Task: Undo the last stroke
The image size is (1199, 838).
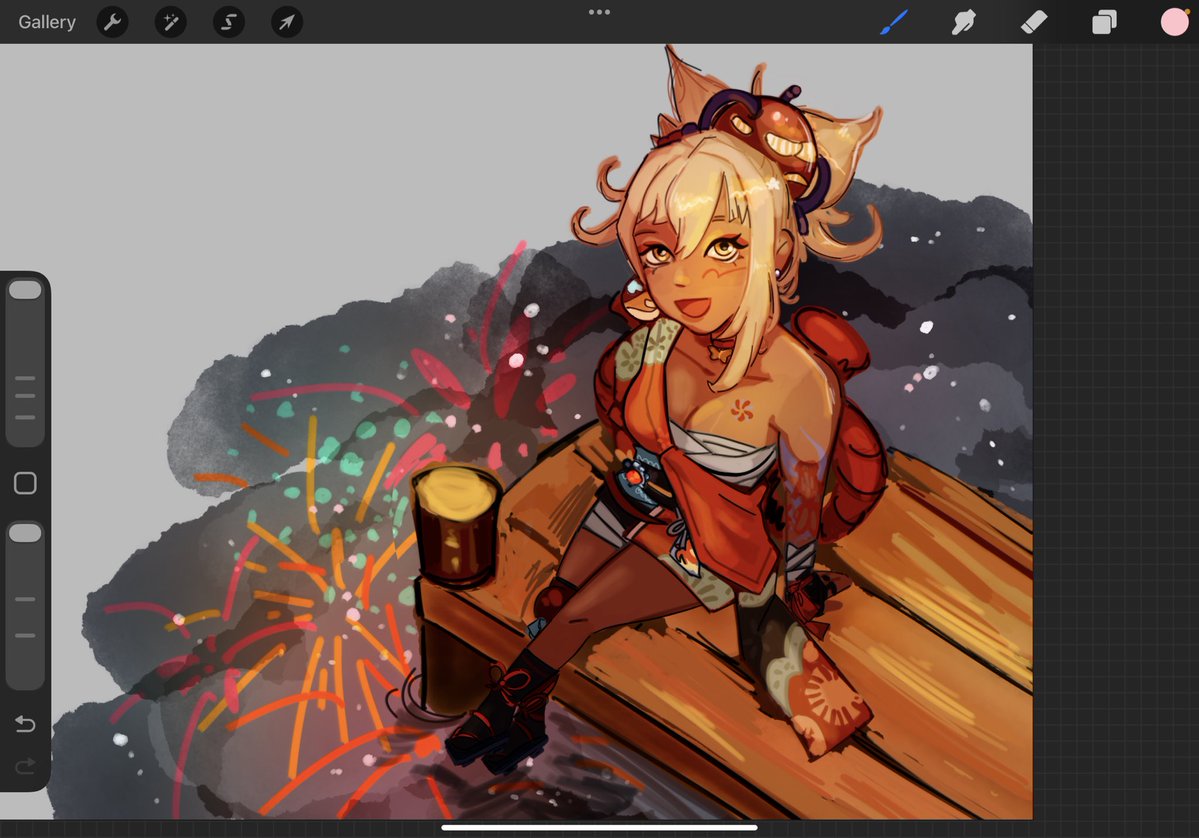Action: click(x=25, y=723)
